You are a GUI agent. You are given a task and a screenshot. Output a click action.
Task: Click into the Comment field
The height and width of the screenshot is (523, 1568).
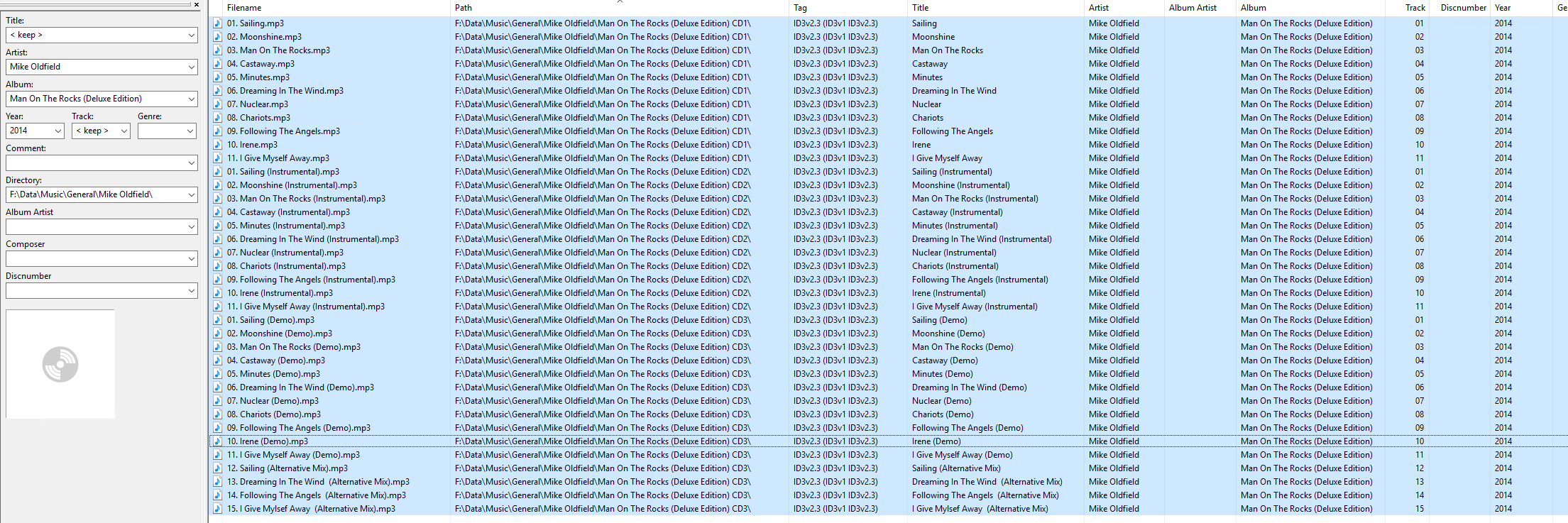(102, 163)
